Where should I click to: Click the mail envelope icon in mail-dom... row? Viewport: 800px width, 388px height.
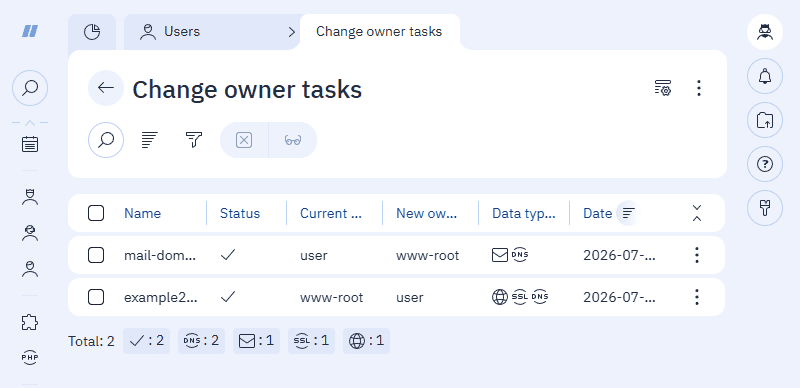[x=500, y=255]
